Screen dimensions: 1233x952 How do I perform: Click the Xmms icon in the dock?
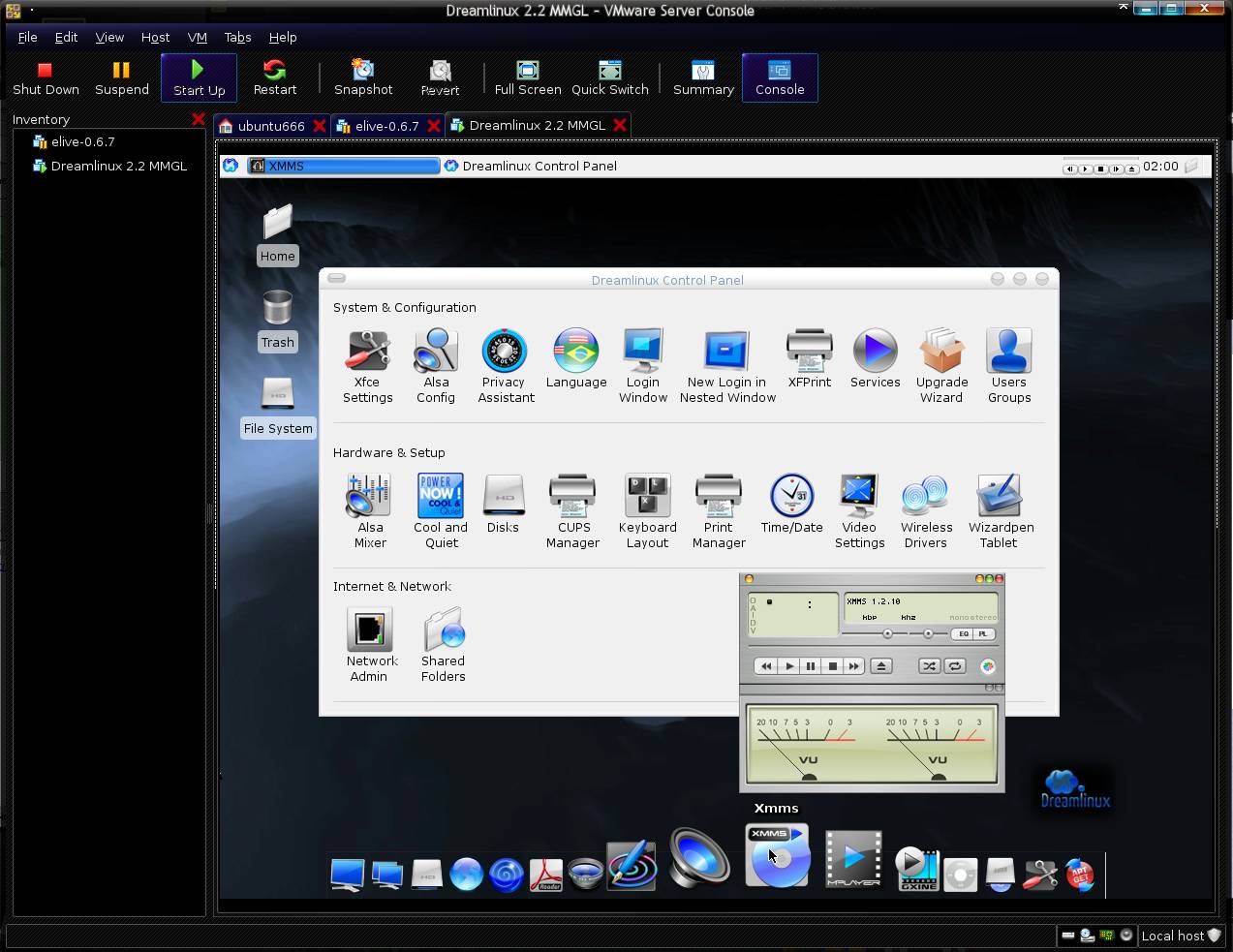(777, 855)
